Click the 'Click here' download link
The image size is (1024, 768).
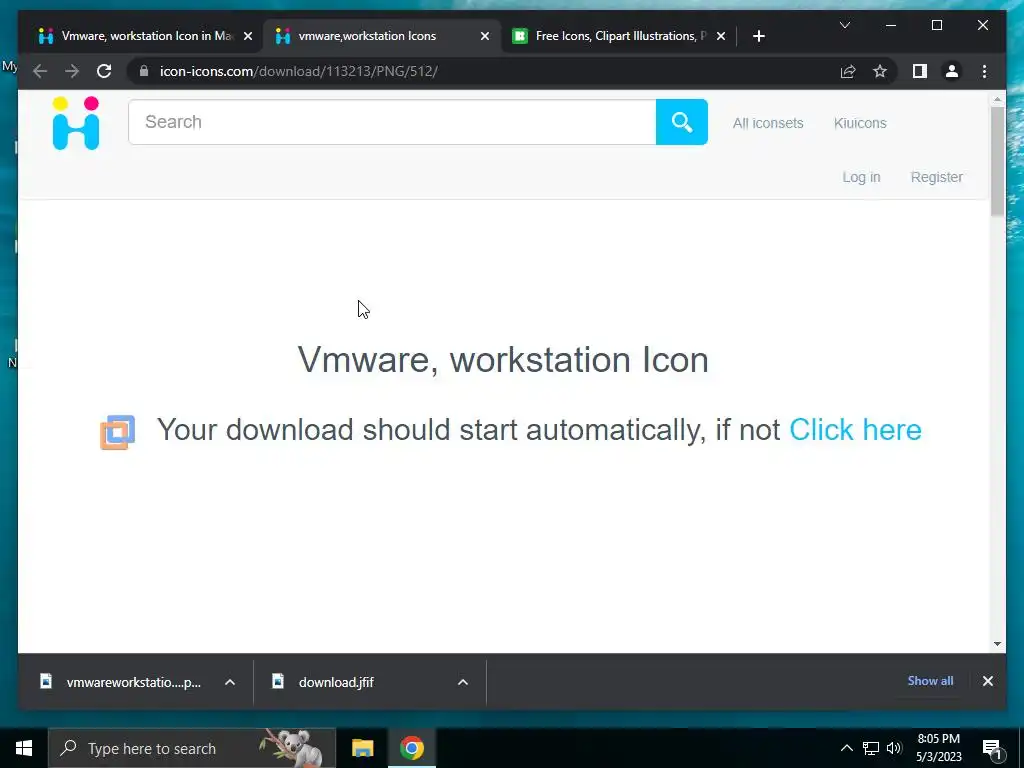pos(855,430)
